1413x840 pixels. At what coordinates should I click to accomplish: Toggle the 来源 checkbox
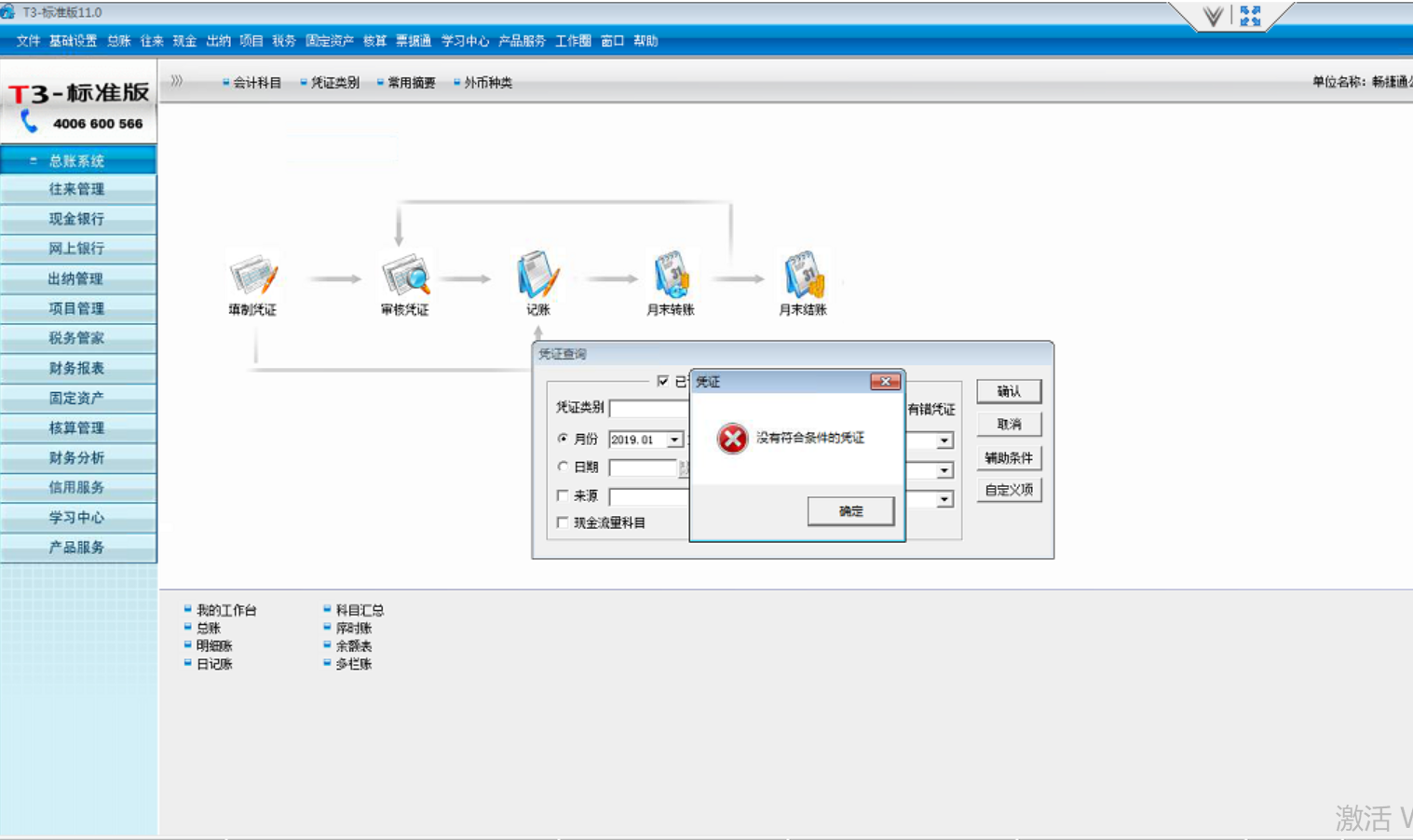[x=563, y=495]
